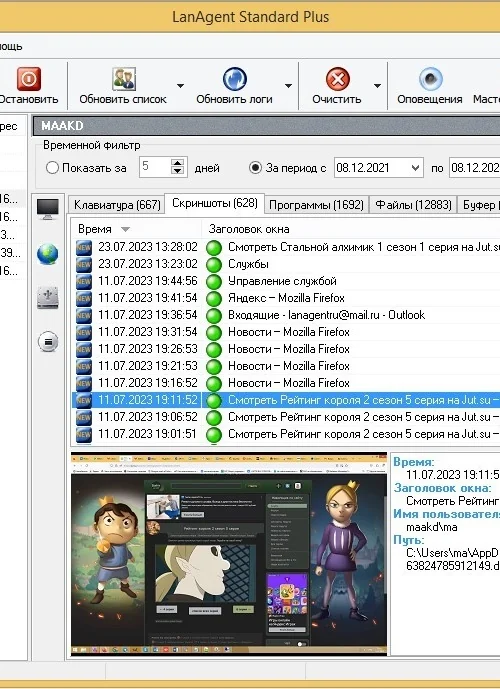Select the round list icon in side panel
The height and width of the screenshot is (689, 500).
click(x=48, y=341)
